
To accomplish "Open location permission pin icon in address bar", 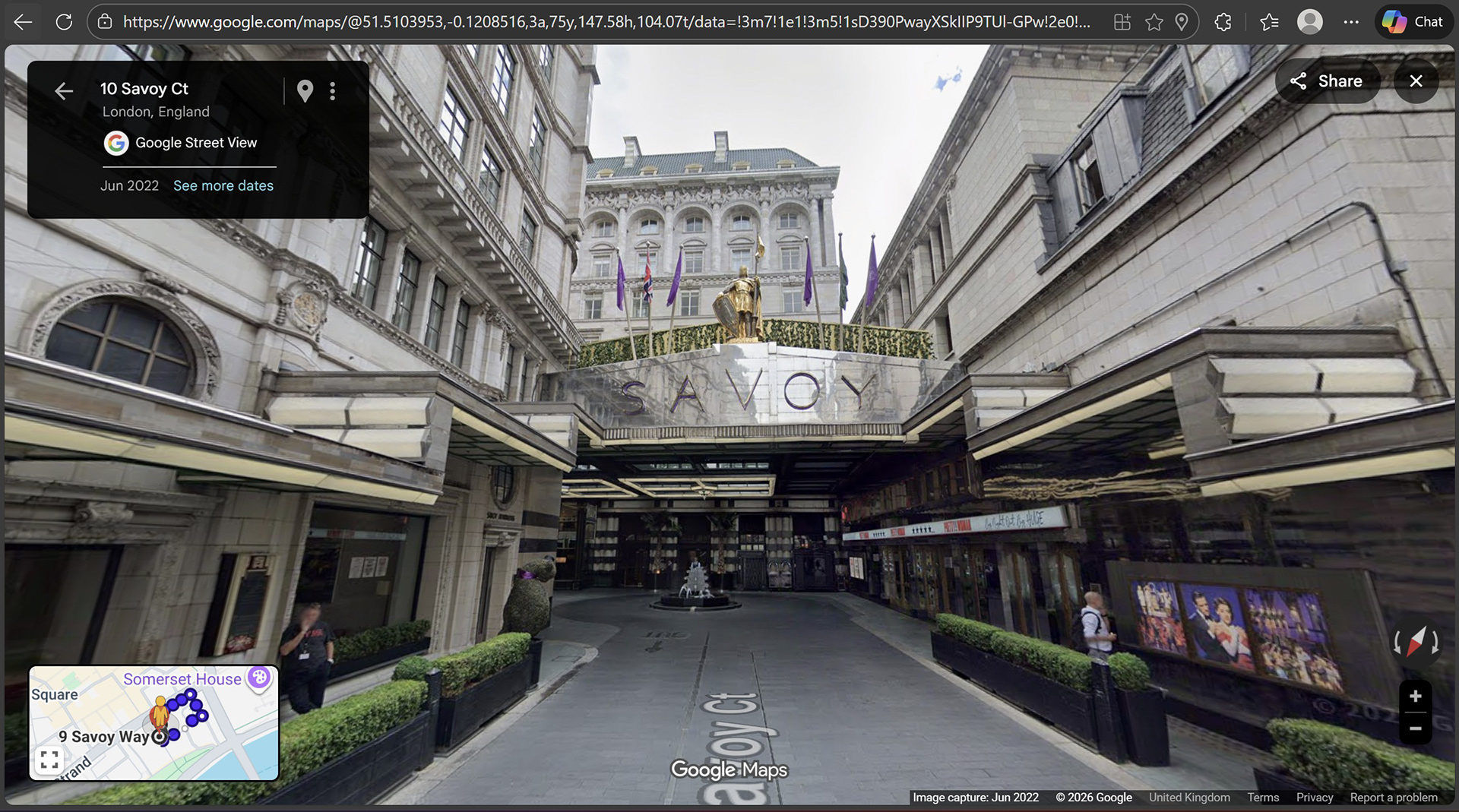I will click(x=1182, y=22).
